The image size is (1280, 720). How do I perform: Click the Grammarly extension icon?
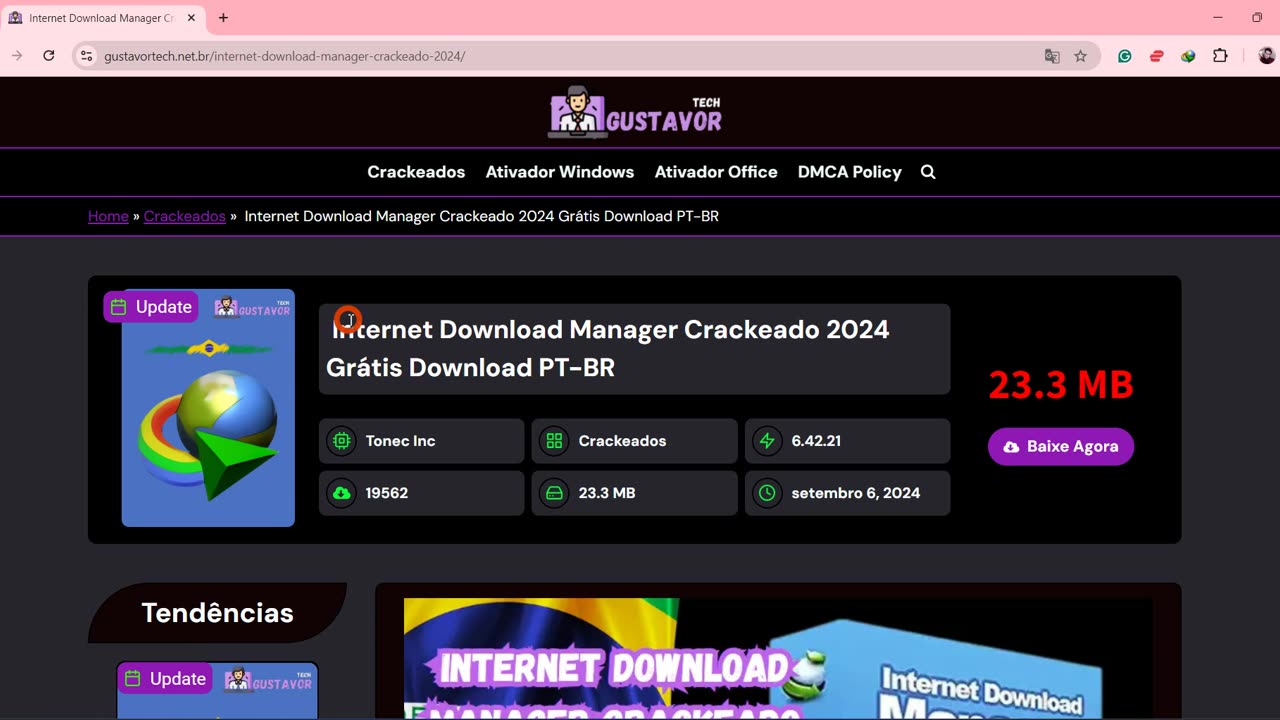[1125, 57]
